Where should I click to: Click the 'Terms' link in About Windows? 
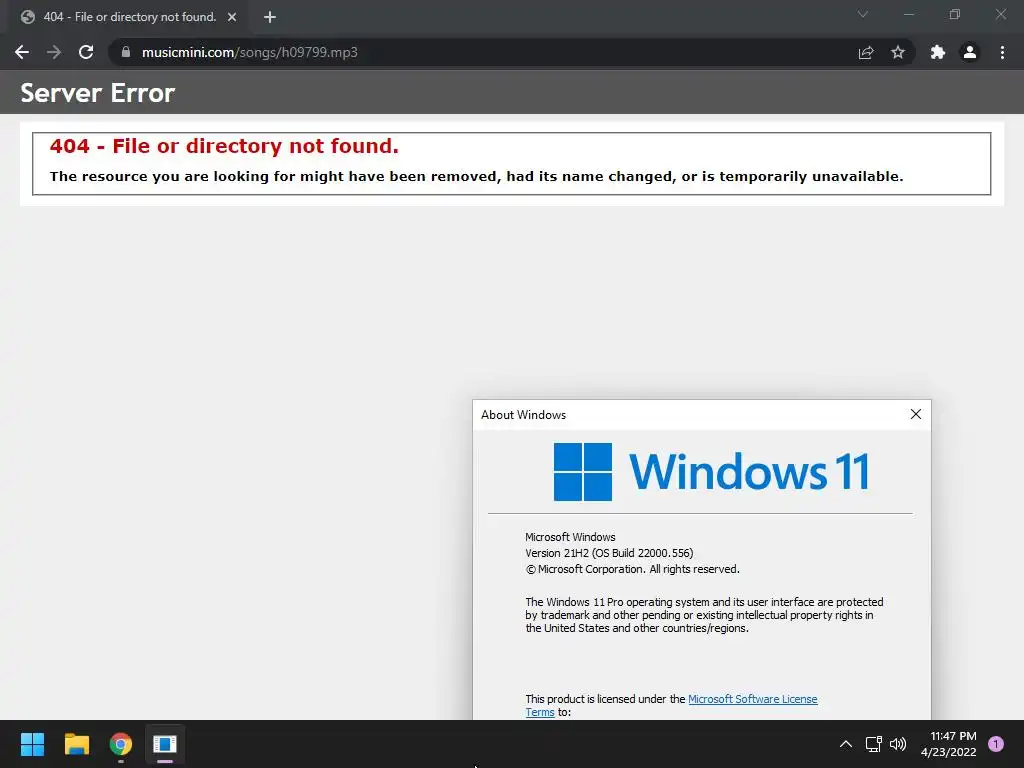pos(539,712)
